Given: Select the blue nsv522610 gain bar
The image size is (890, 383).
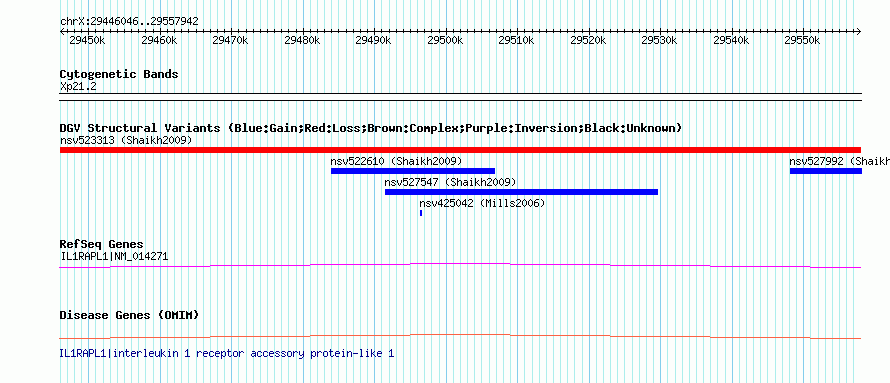Looking at the screenshot, I should click(x=413, y=171).
